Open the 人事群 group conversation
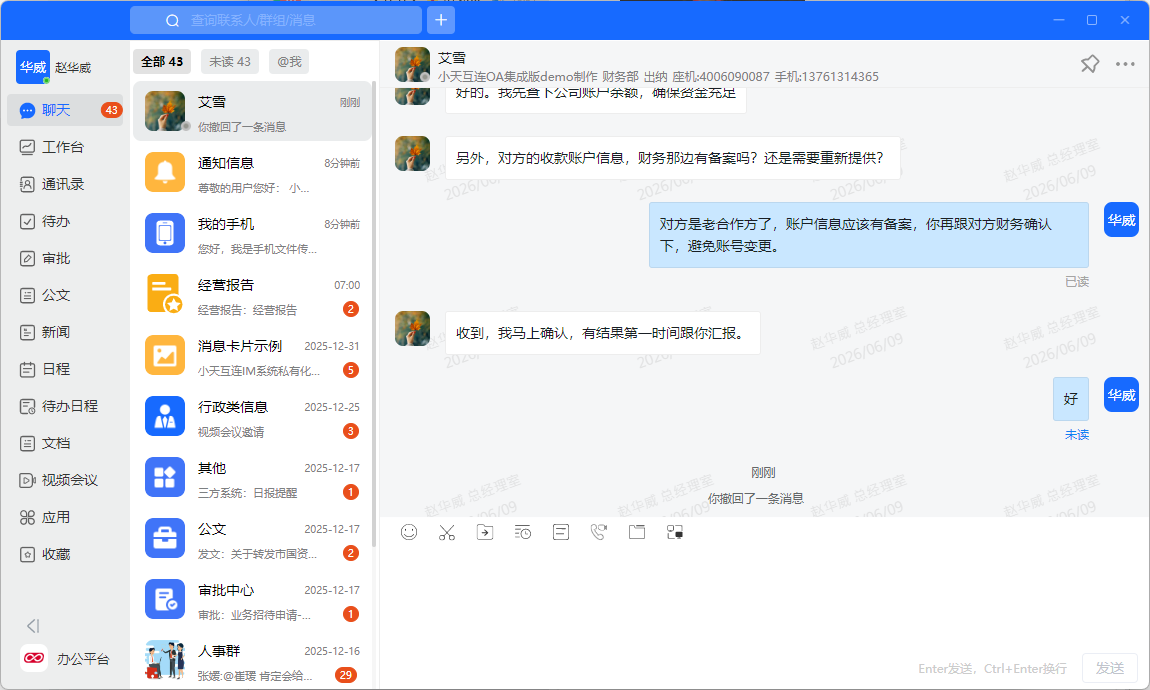 click(x=252, y=660)
